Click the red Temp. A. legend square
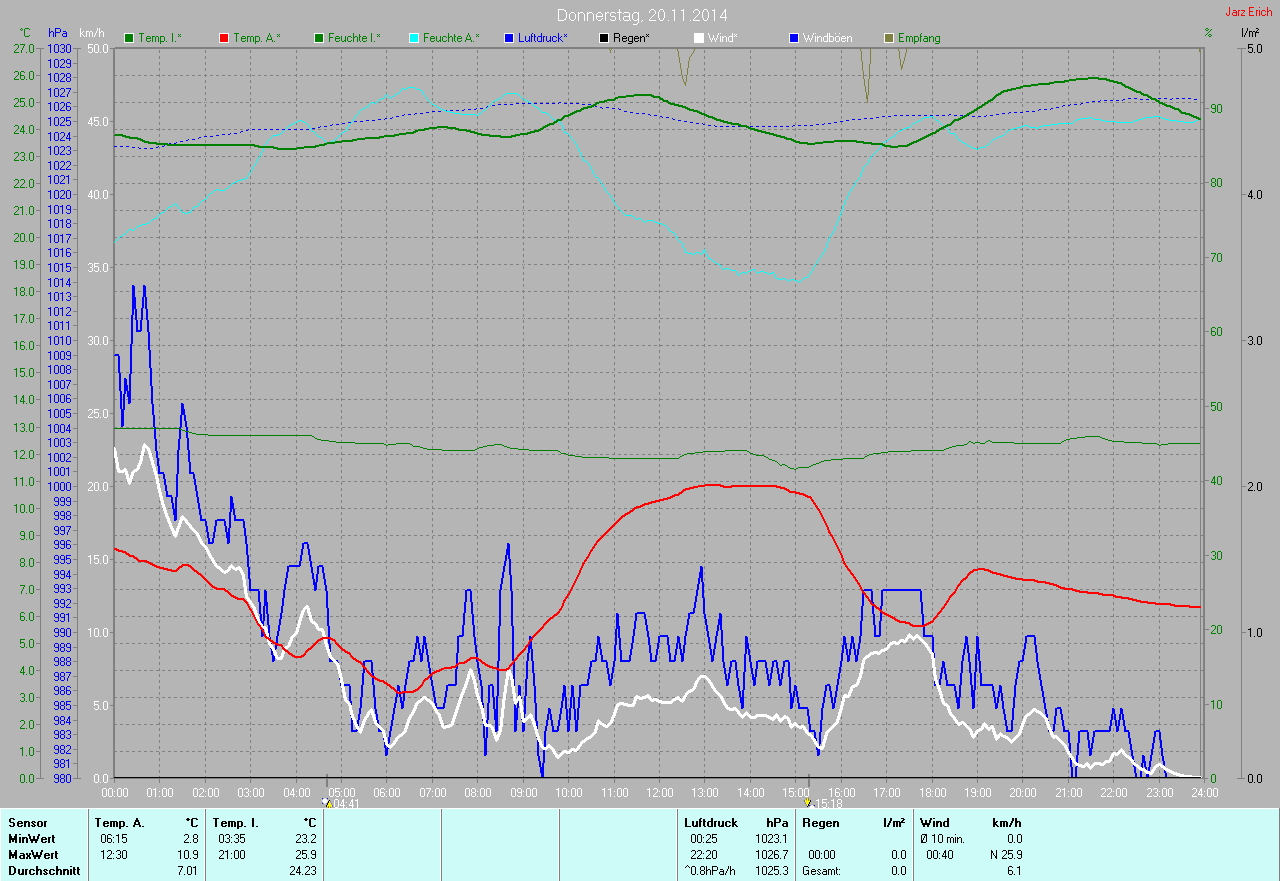This screenshot has height=881, width=1280. [224, 38]
